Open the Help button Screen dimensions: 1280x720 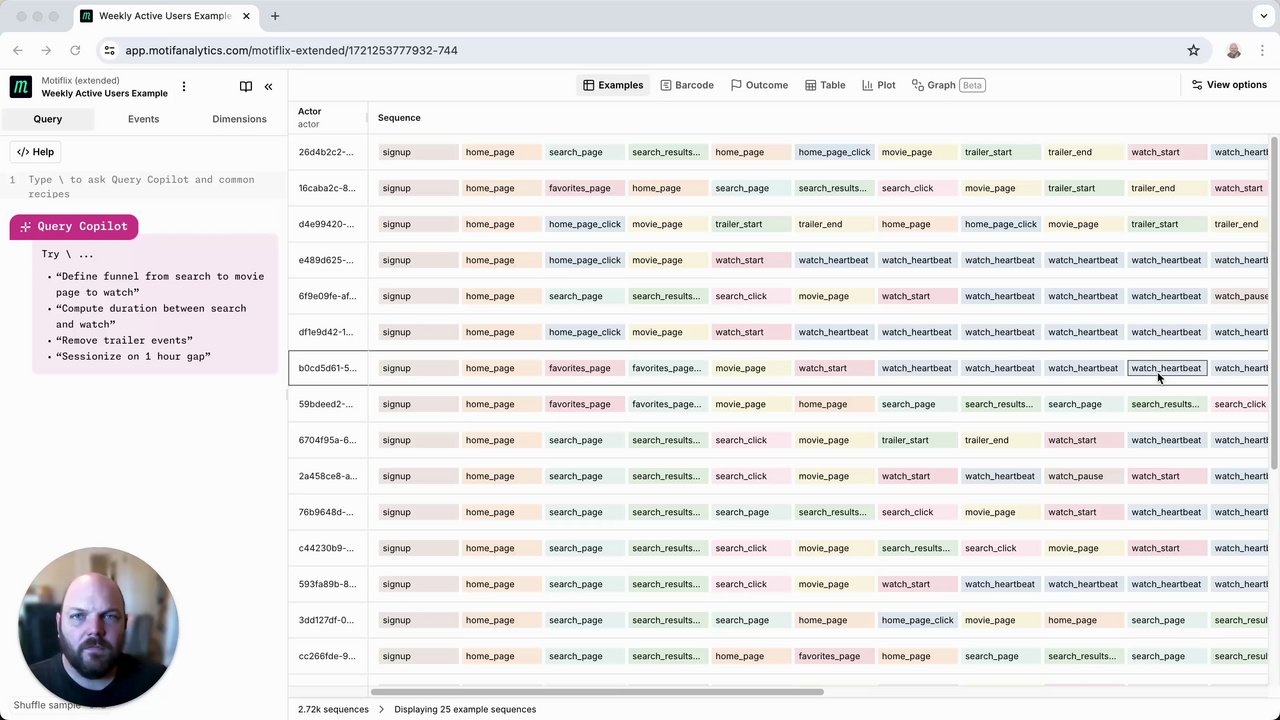pos(35,152)
